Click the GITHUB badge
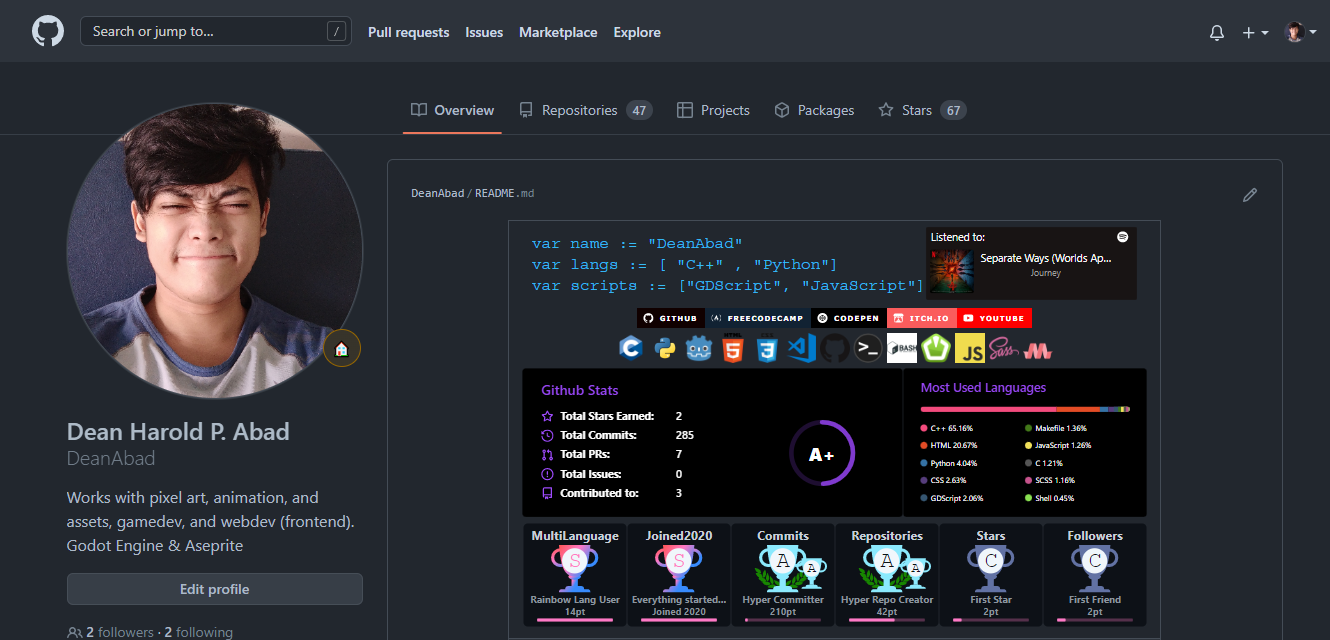Viewport: 1330px width, 640px height. (671, 318)
